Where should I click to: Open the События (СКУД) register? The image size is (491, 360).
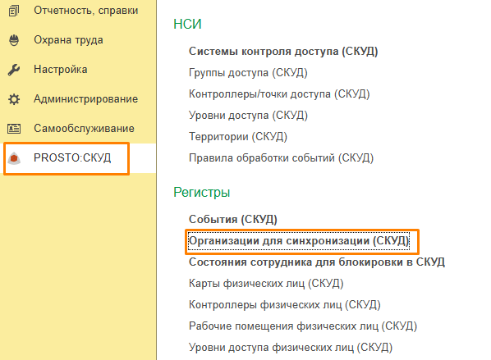233,219
